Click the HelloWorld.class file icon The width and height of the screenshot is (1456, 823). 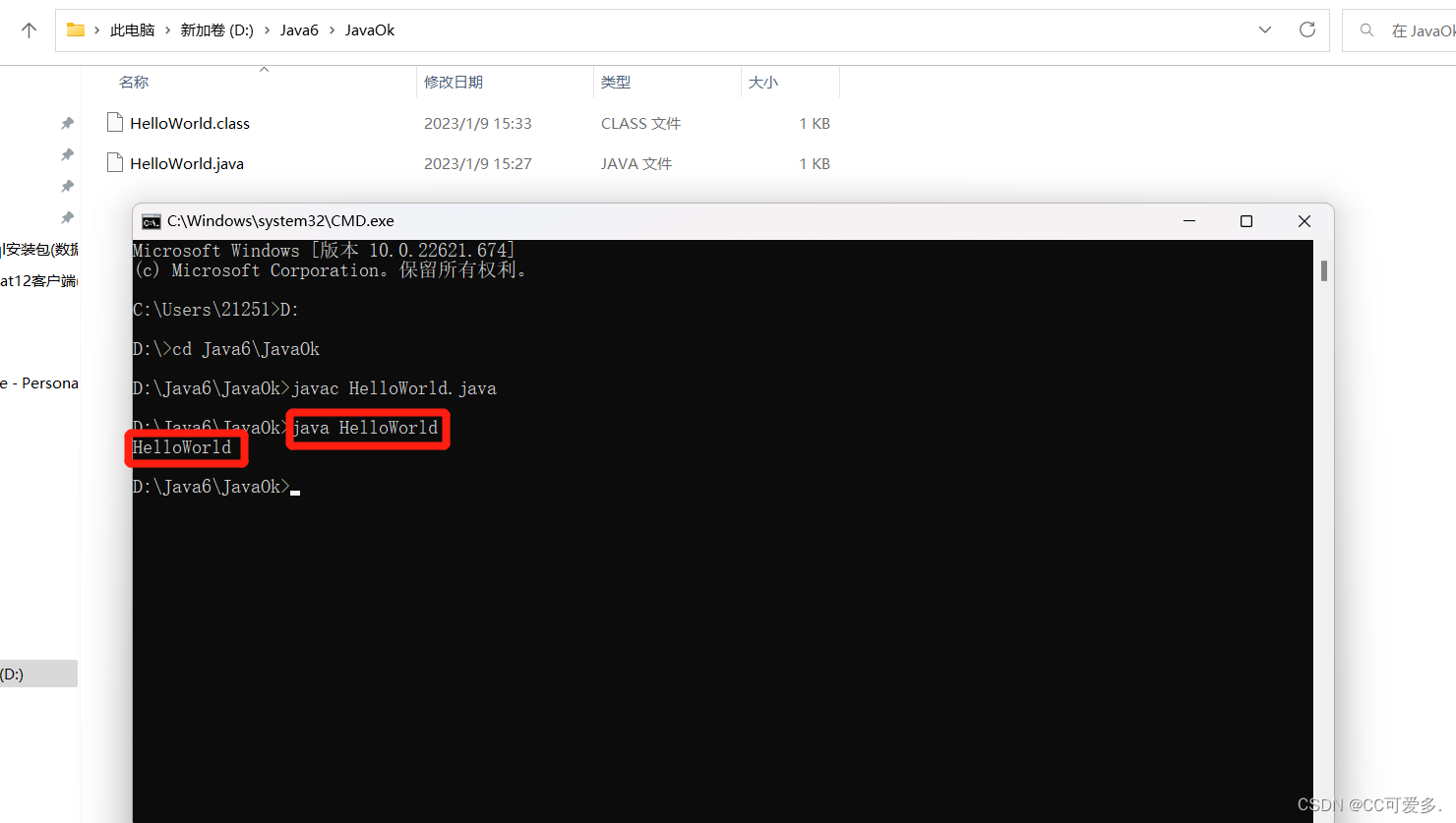113,122
